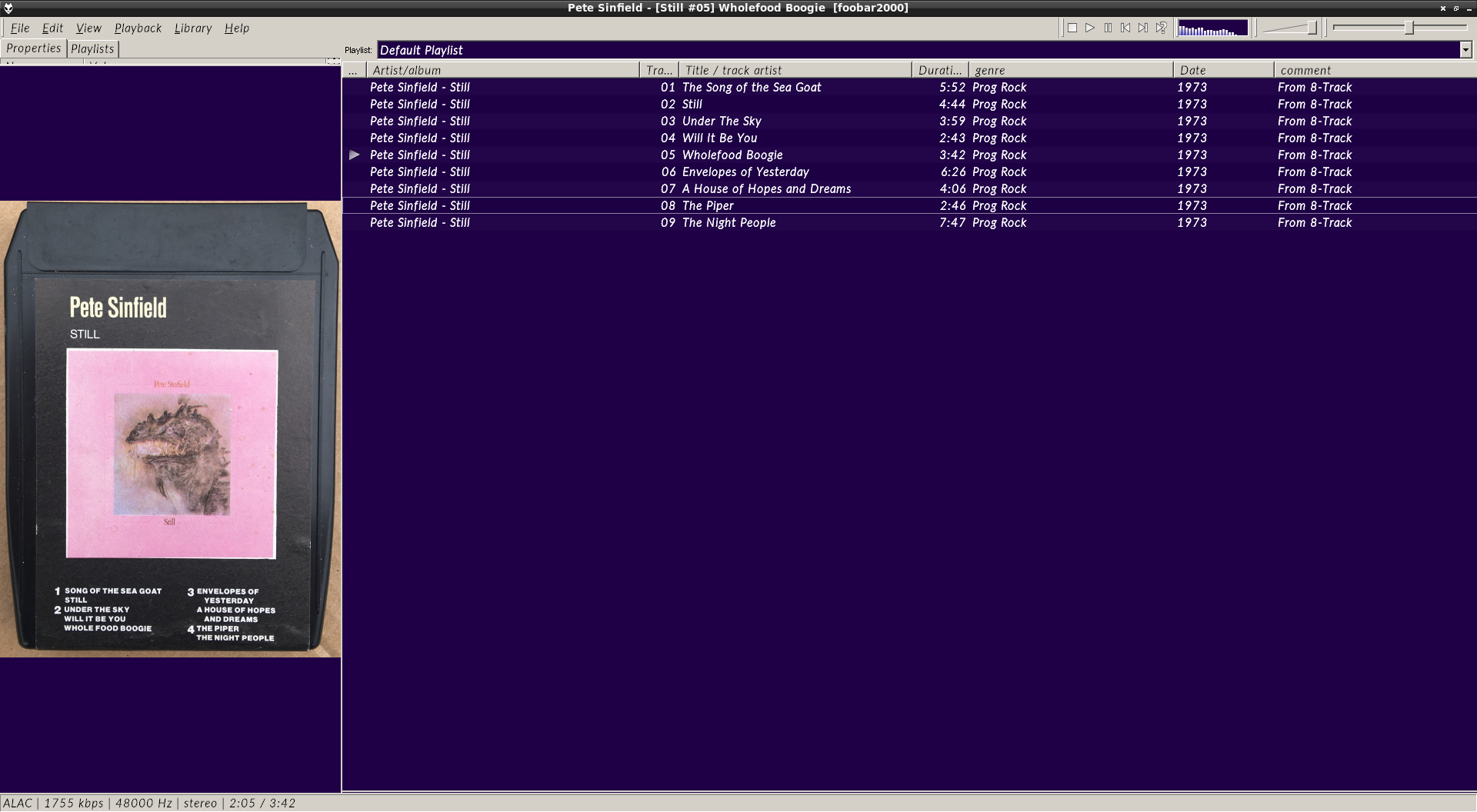Select track The Song of the Sea Goat
Viewport: 1477px width, 812px height.
click(909, 87)
